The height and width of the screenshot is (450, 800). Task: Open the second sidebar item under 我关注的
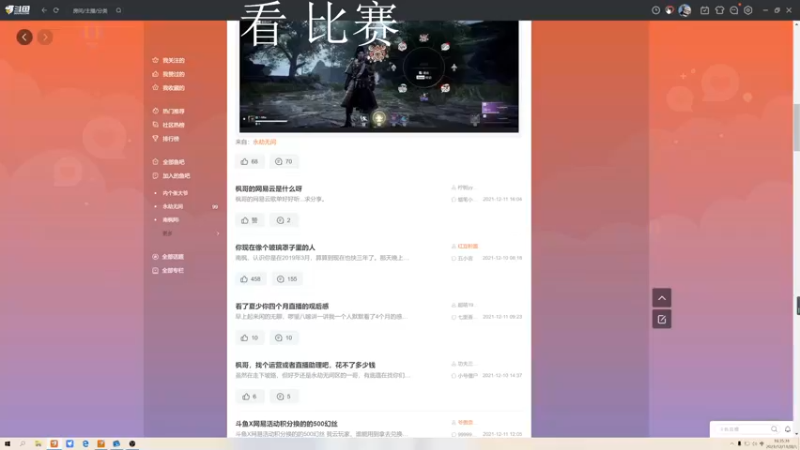pyautogui.click(x=169, y=74)
